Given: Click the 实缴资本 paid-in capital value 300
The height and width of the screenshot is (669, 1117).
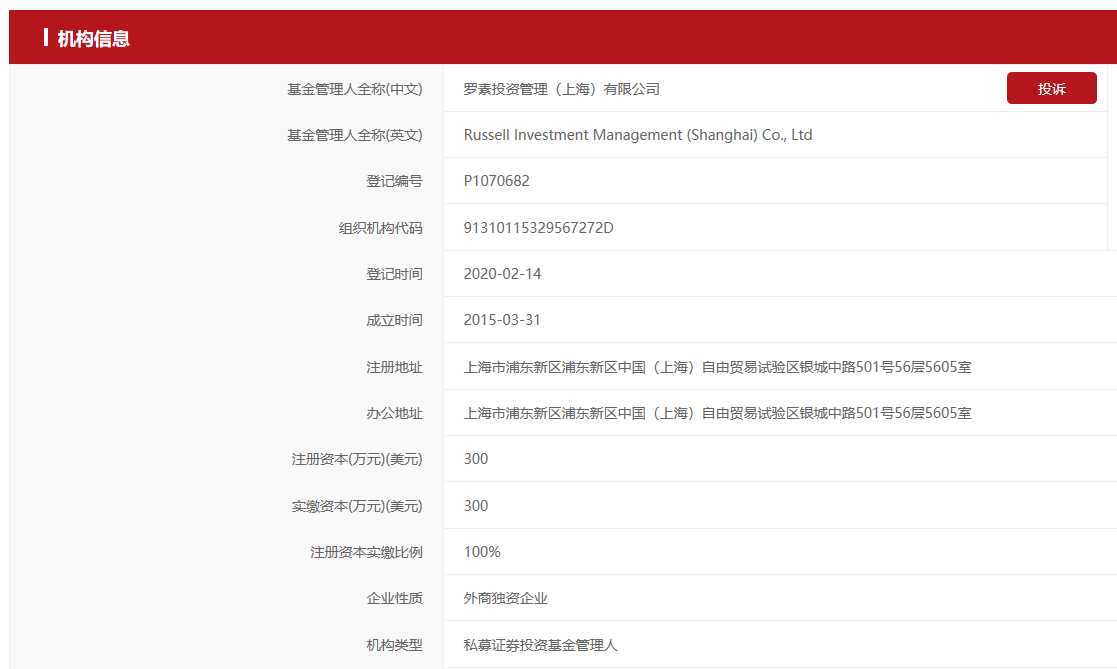Looking at the screenshot, I should coord(476,506).
